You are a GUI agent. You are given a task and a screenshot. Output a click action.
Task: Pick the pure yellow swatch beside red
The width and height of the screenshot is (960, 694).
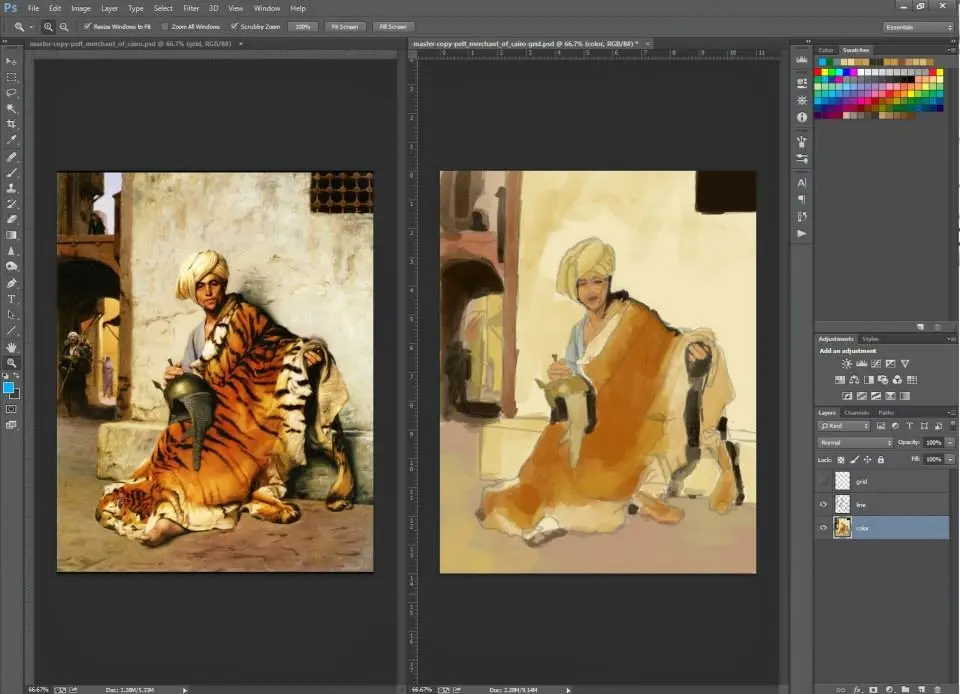(x=825, y=72)
